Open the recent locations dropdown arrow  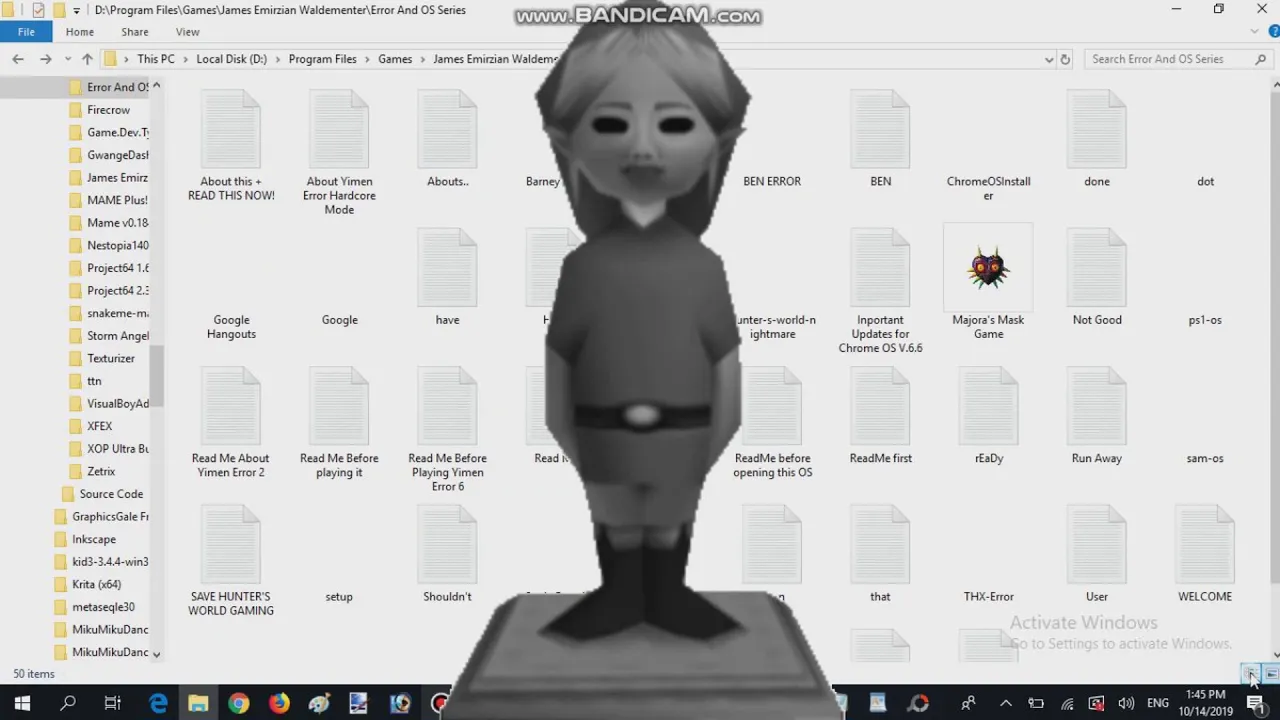click(66, 59)
